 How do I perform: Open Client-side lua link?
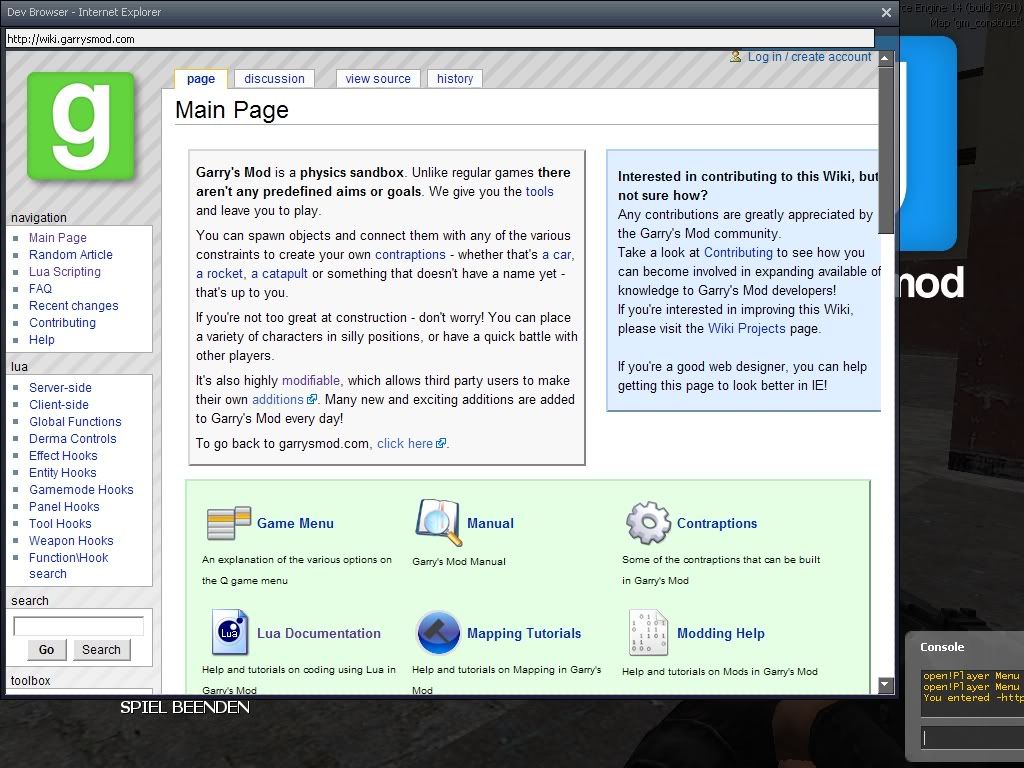(59, 404)
